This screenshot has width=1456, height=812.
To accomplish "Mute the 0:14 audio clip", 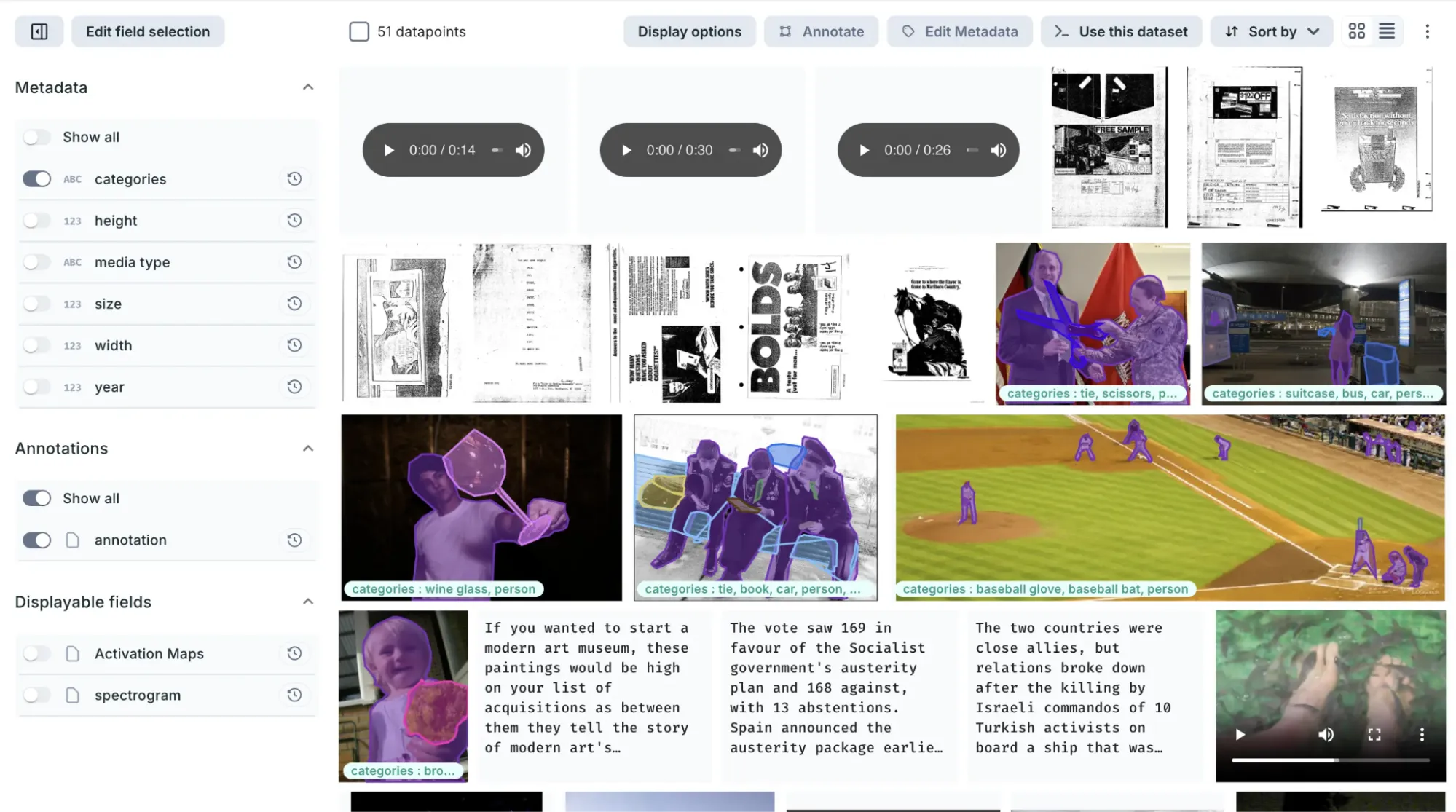I will (x=523, y=150).
